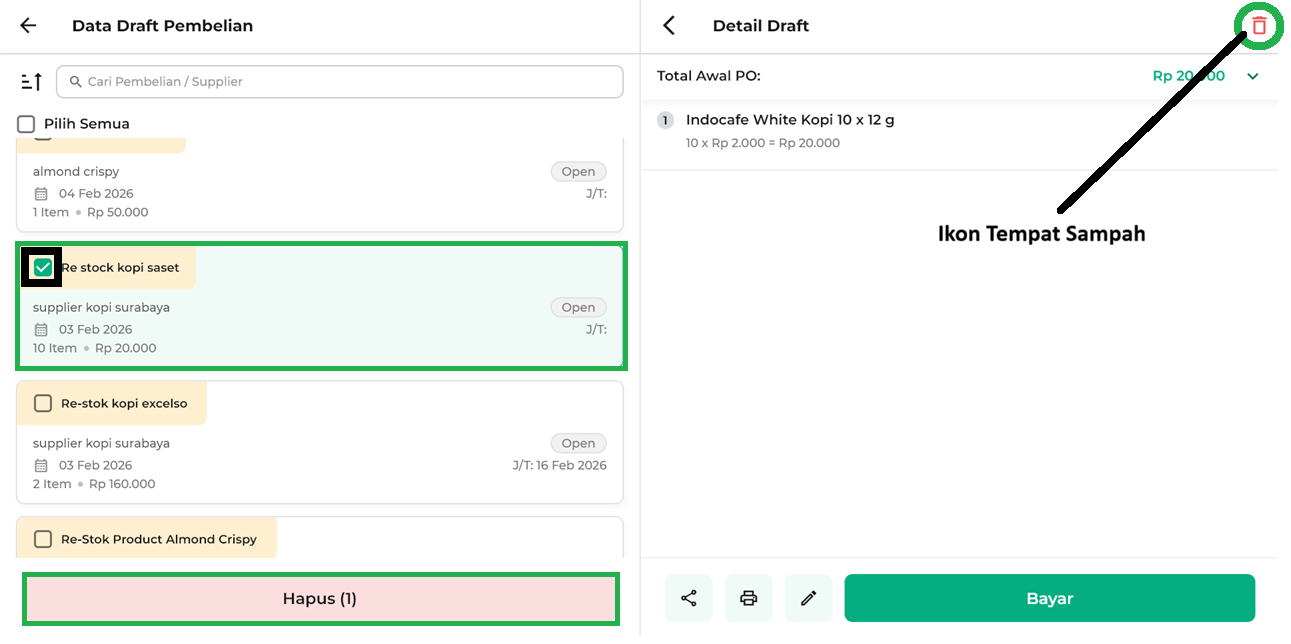Focus the Cari Pembelian / Supplier field

(x=340, y=82)
